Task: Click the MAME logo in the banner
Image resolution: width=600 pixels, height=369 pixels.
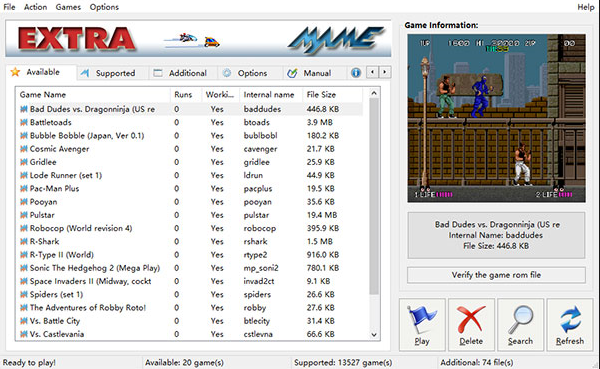Action: coord(335,40)
